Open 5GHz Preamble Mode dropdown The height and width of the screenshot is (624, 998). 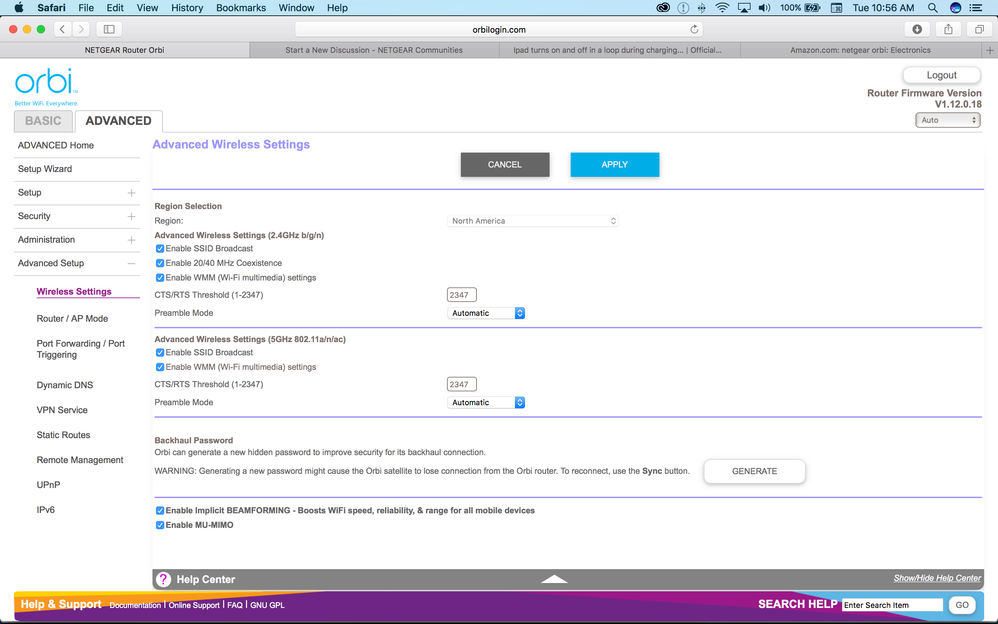486,402
